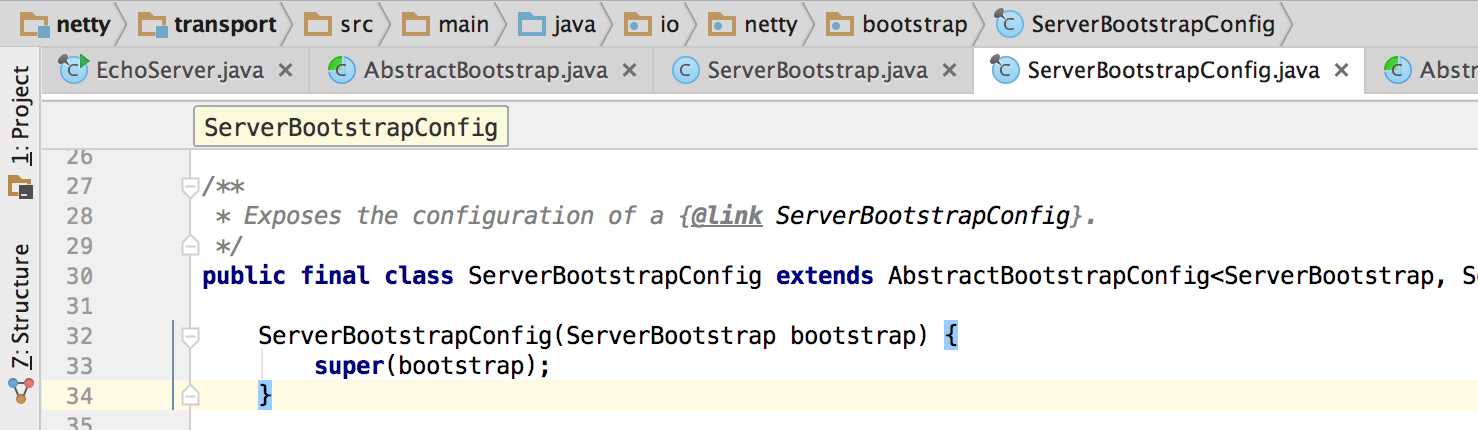Screen dimensions: 1478x430
Task: Click the super keyword on line 33
Action: (349, 367)
